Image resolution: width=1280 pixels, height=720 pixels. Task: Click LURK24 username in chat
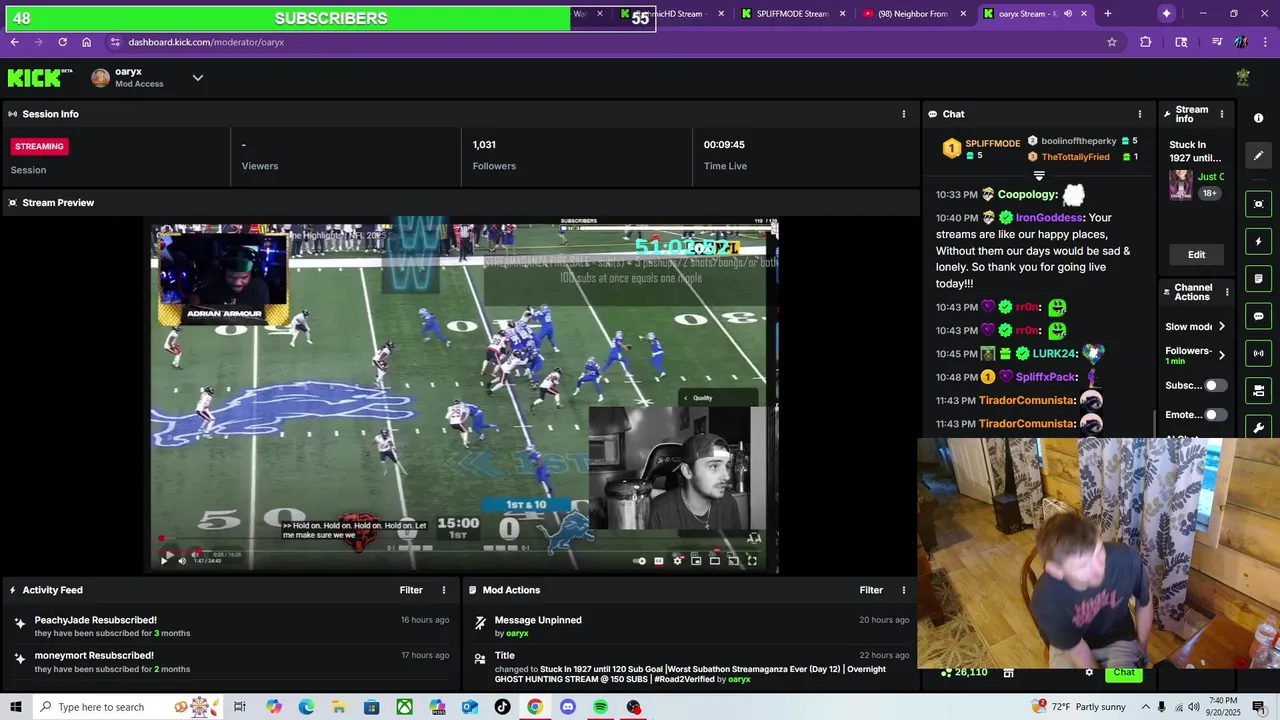(1054, 354)
